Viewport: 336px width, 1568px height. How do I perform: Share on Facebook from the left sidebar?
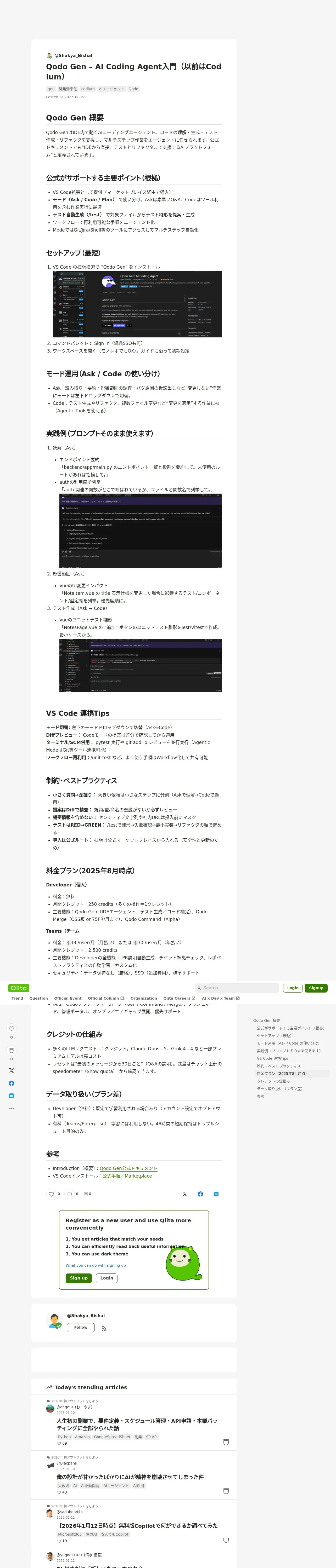click(11, 1083)
